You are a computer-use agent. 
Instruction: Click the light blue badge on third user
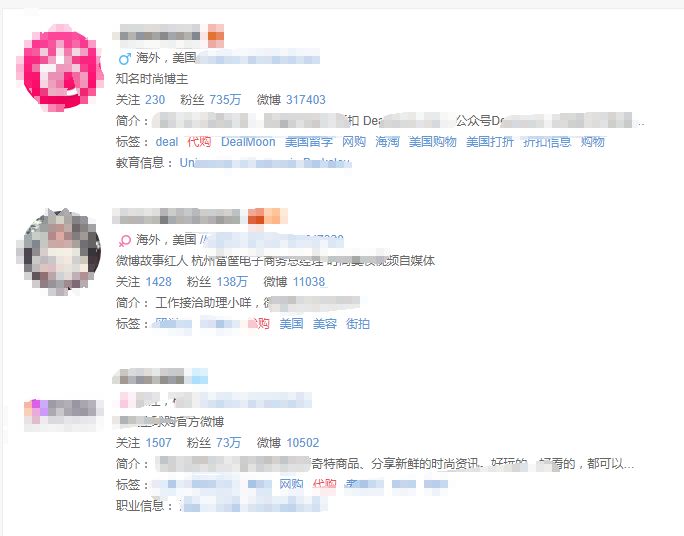(199, 376)
